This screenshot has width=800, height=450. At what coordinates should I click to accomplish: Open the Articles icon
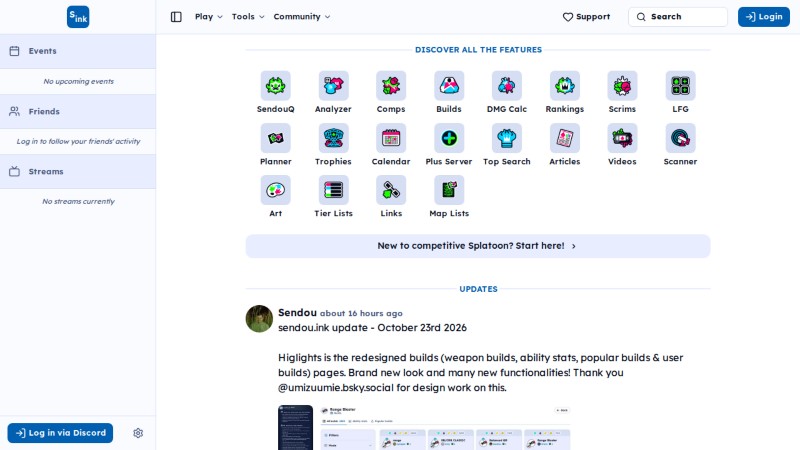tap(565, 138)
